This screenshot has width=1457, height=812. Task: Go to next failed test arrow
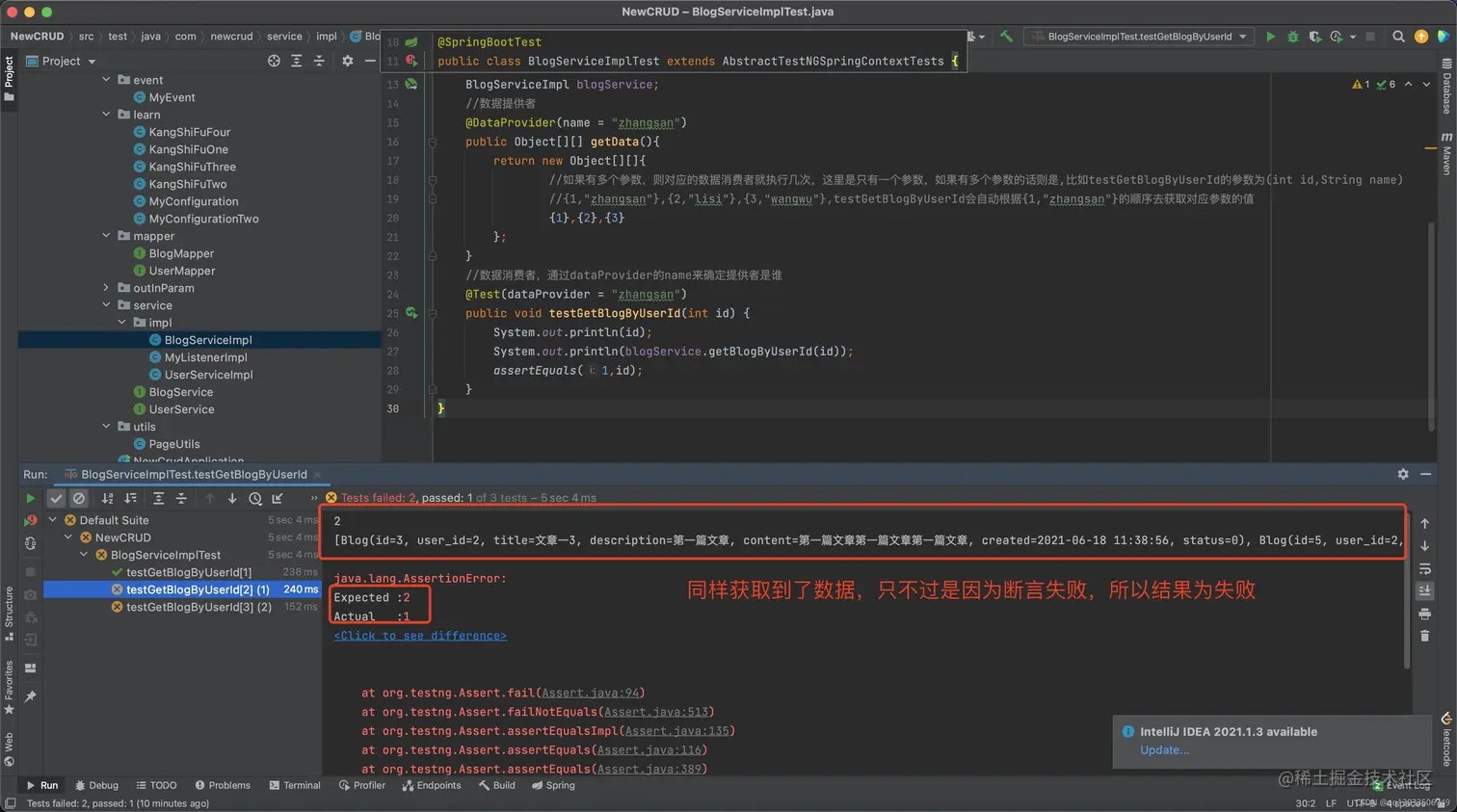coord(232,498)
